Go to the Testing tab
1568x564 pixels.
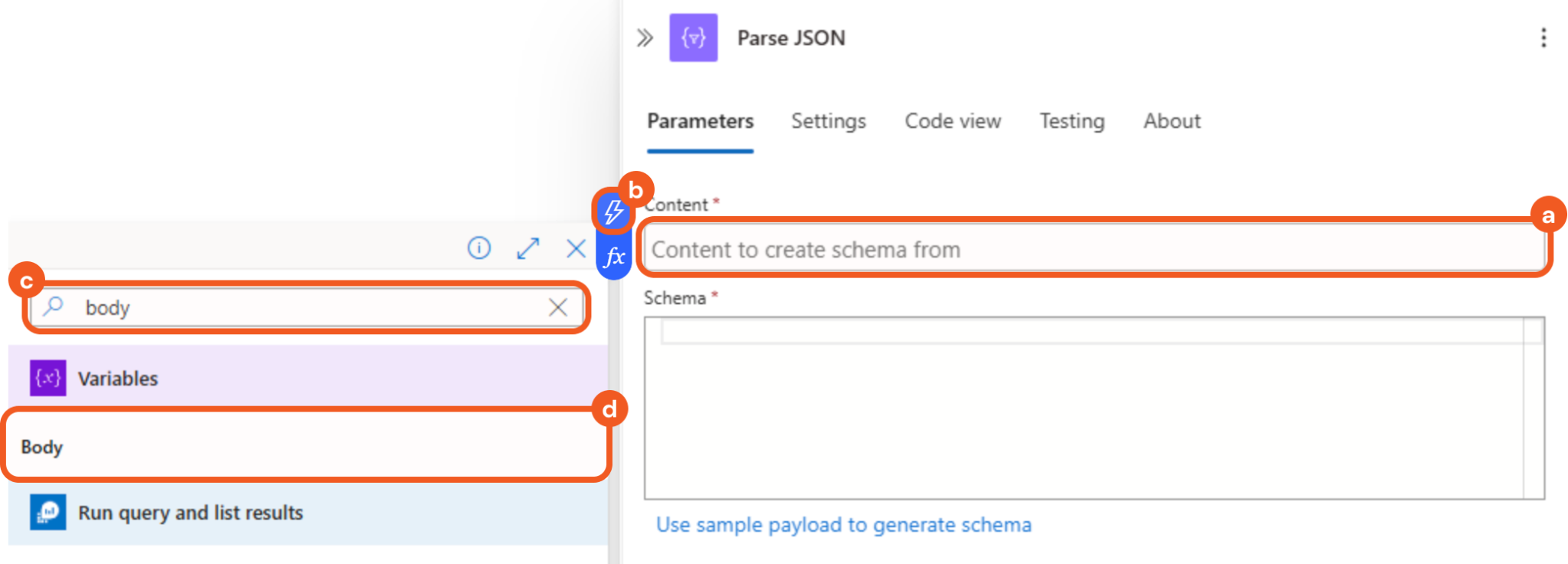(1072, 121)
